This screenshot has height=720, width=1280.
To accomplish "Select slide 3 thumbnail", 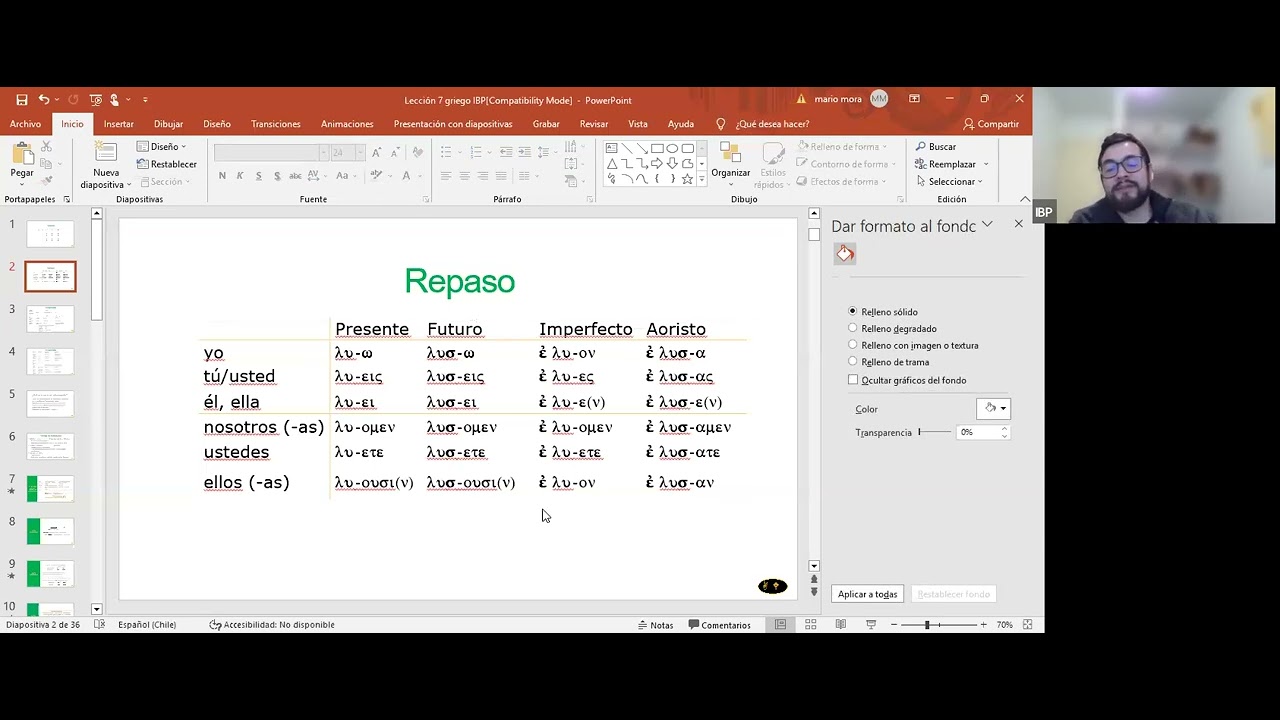I will coord(50,319).
